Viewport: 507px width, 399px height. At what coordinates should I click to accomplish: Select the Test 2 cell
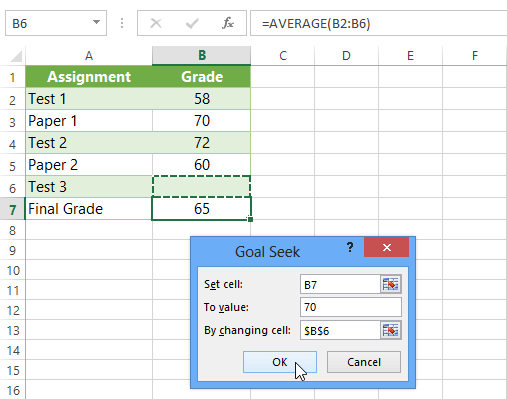pos(89,143)
